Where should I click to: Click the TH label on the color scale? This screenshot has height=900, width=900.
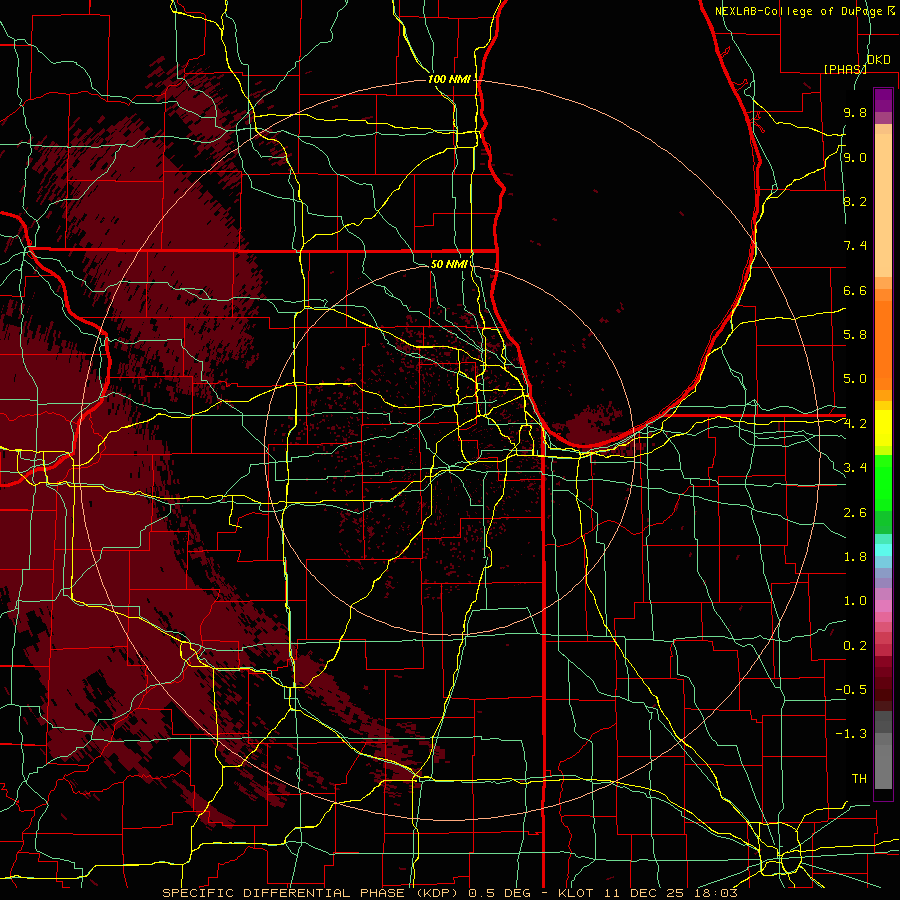point(859,779)
